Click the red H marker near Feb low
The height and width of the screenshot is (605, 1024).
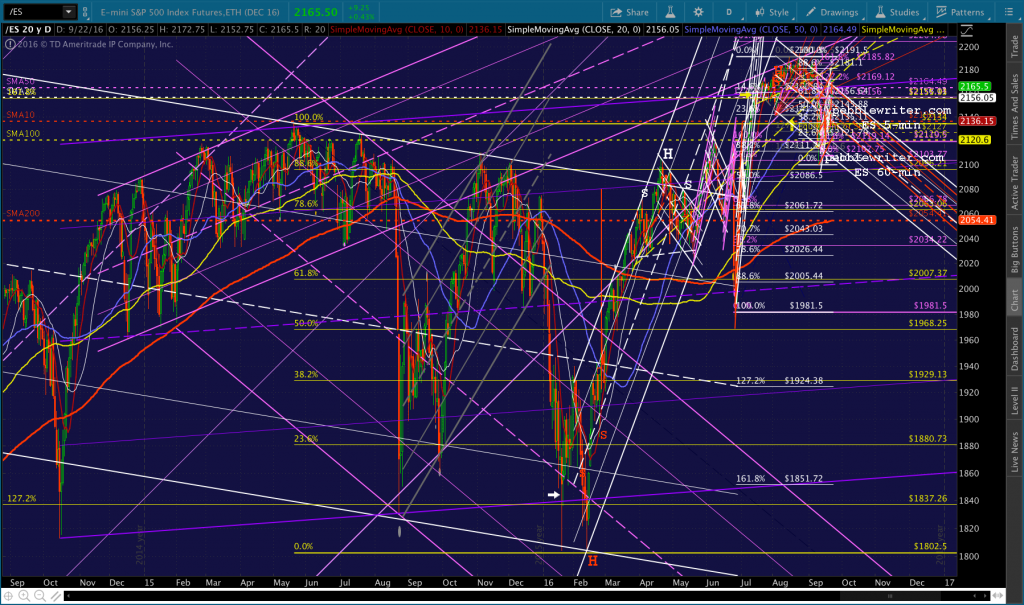click(592, 561)
